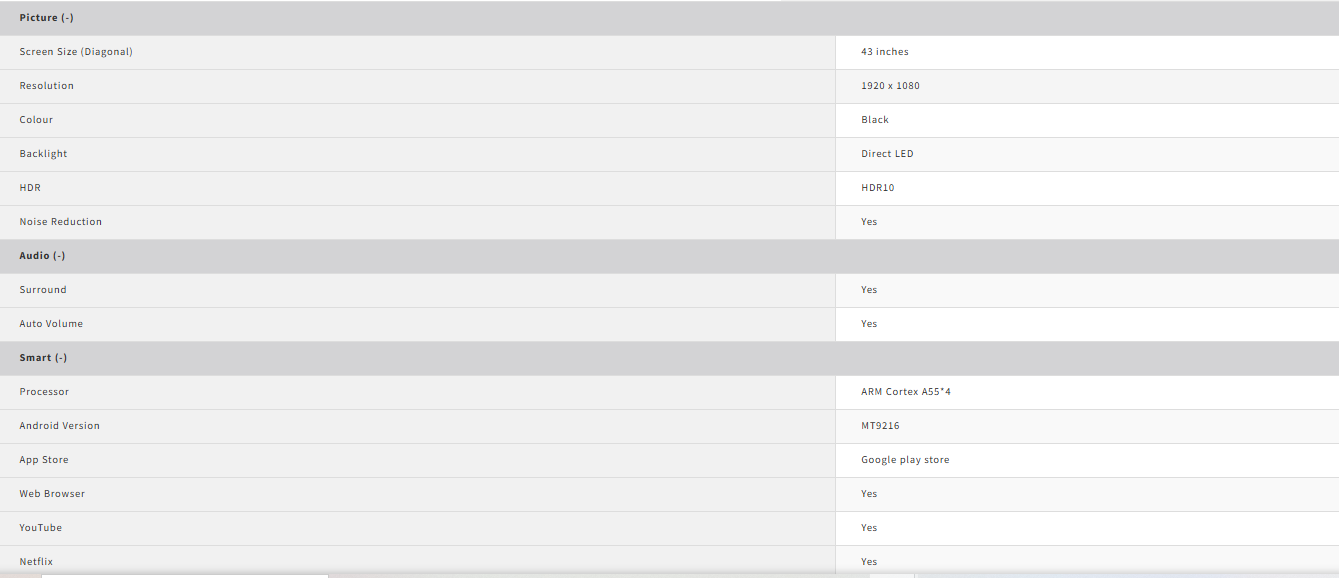Click the Google play store value
This screenshot has height=578, width=1339.
point(905,460)
